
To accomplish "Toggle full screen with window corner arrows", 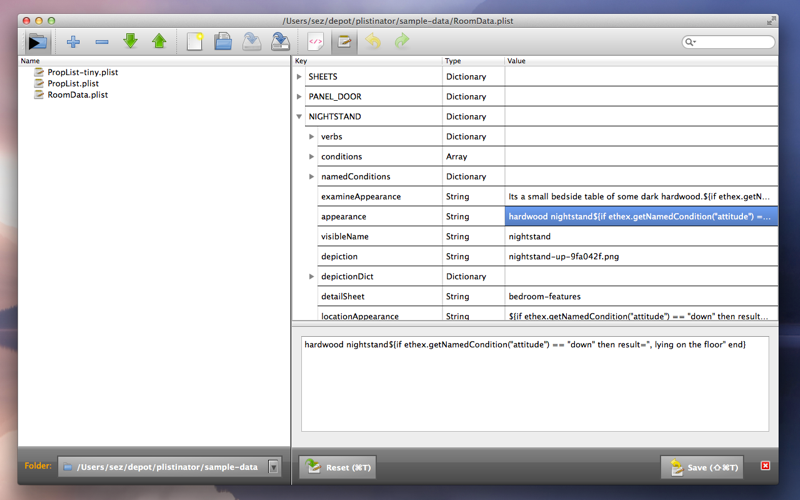I will tap(771, 20).
